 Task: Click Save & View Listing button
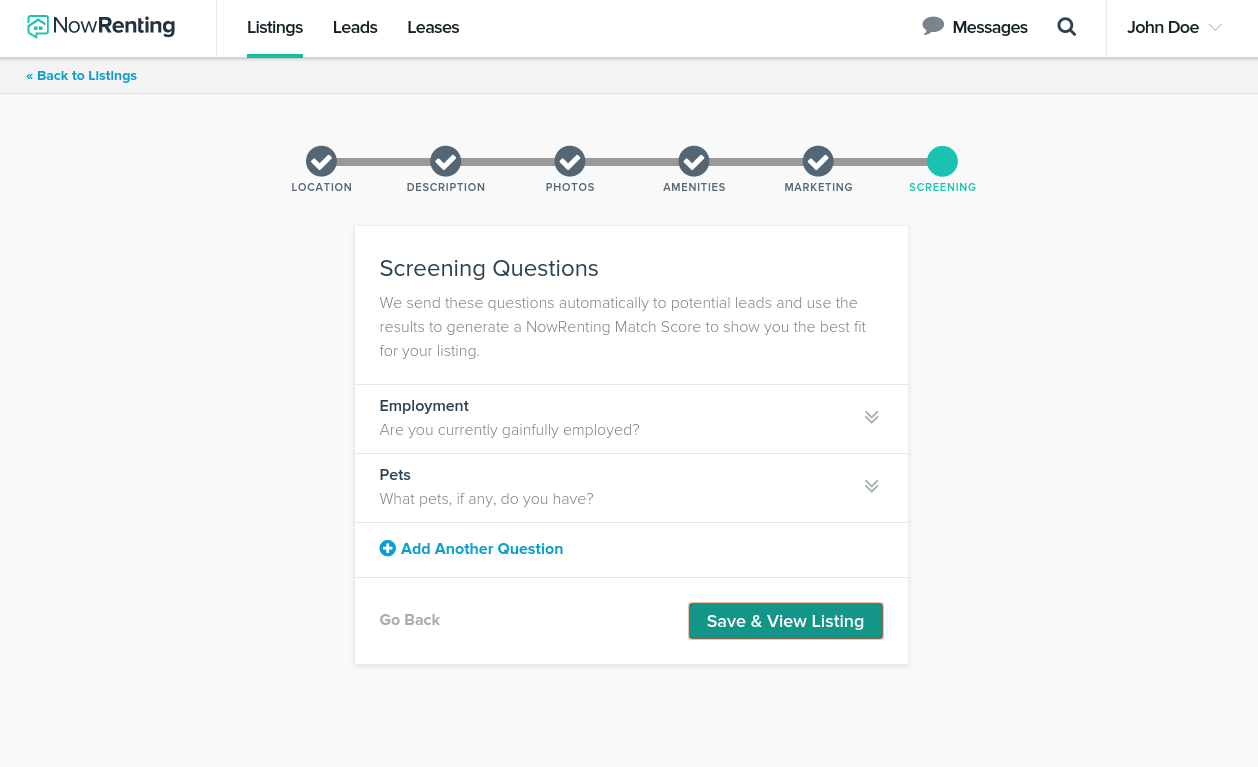click(x=786, y=621)
